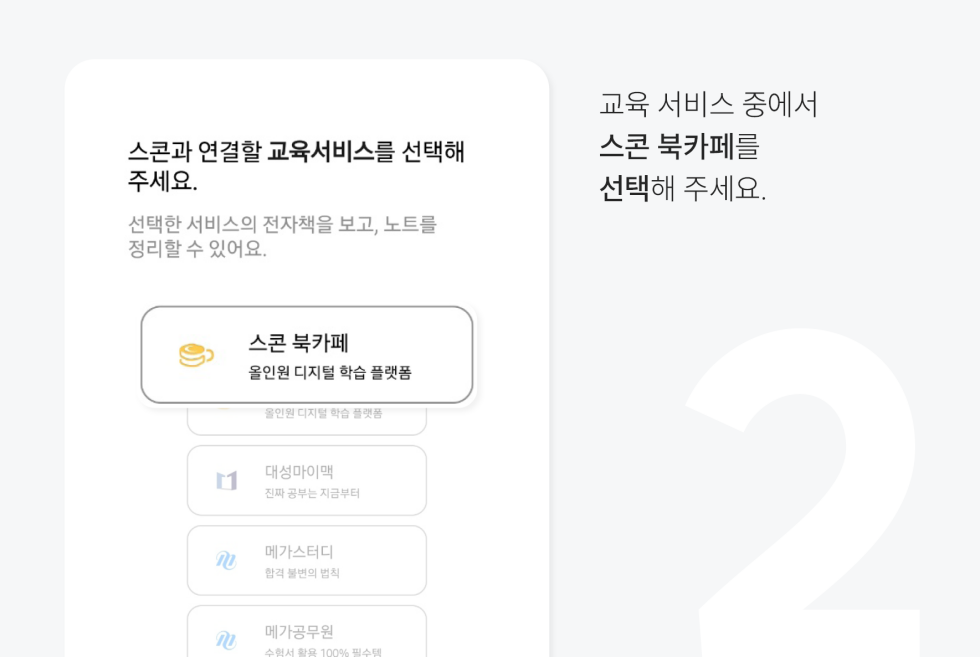
Task: Click the 메가스터디 blue swirl logo icon
Action: click(x=226, y=560)
